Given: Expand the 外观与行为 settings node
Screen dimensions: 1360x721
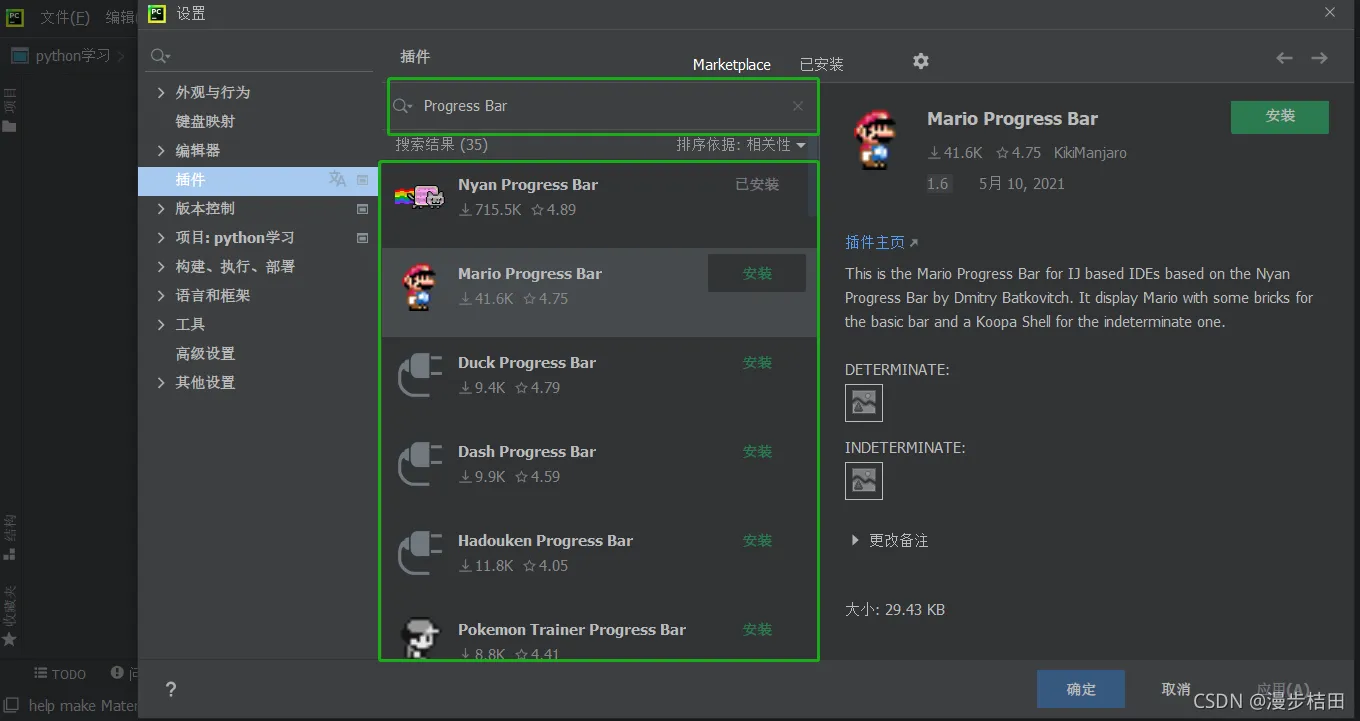Looking at the screenshot, I should pos(161,92).
